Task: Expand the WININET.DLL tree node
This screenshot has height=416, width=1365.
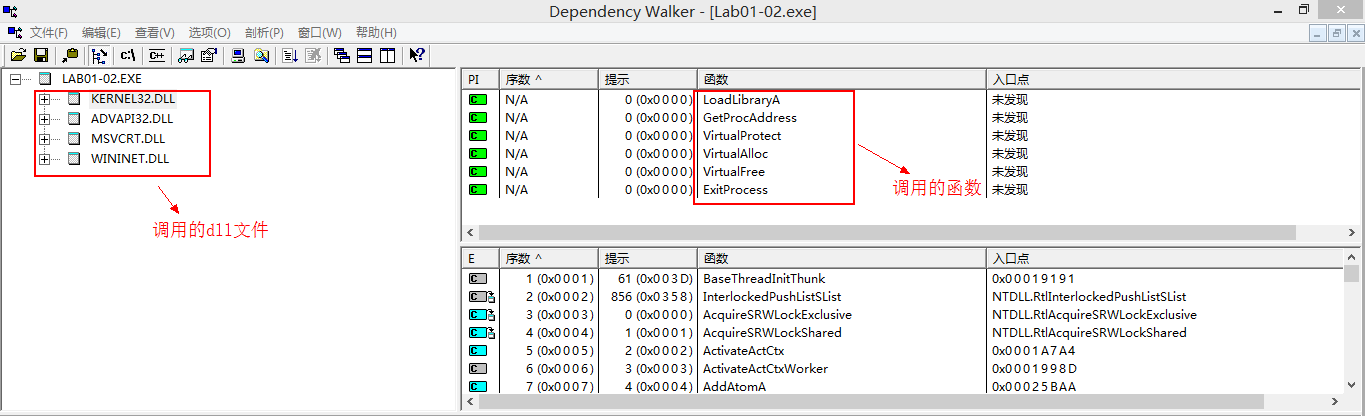Action: [x=44, y=159]
